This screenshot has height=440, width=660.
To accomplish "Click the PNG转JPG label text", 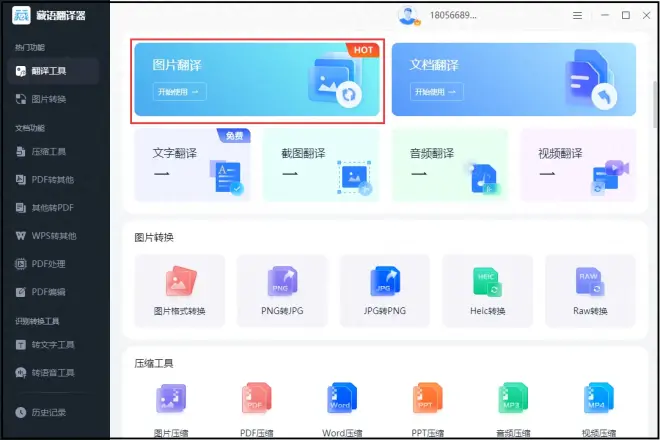I will pos(282,311).
